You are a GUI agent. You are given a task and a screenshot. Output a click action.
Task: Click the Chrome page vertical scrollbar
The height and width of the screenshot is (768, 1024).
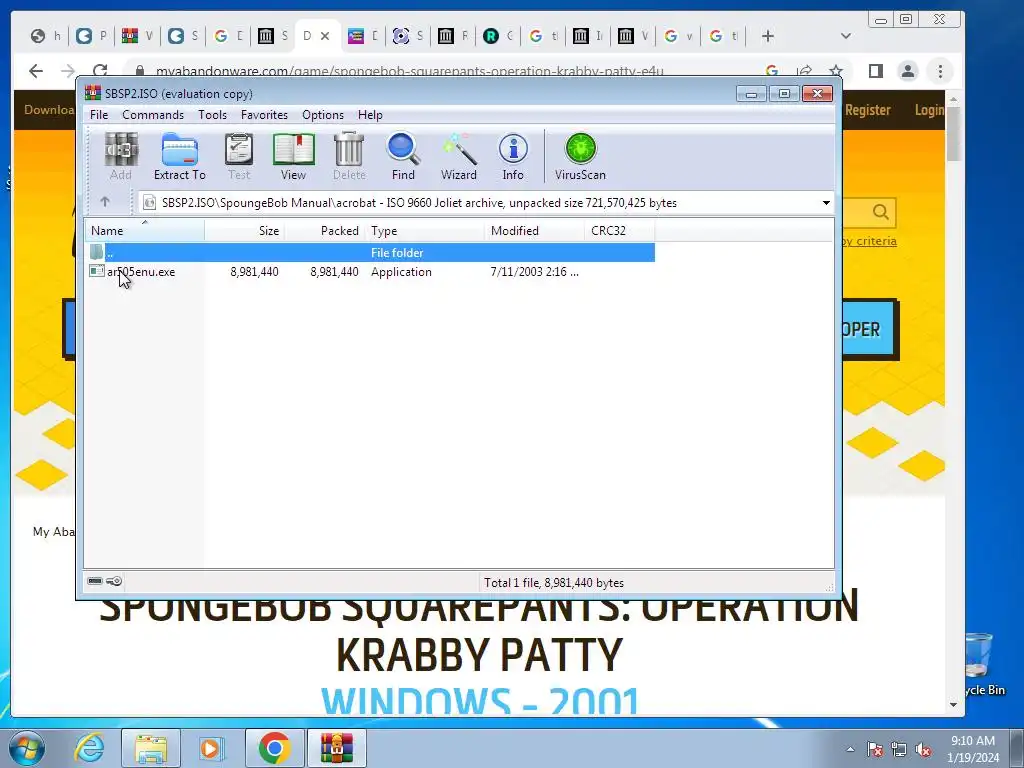(953, 133)
